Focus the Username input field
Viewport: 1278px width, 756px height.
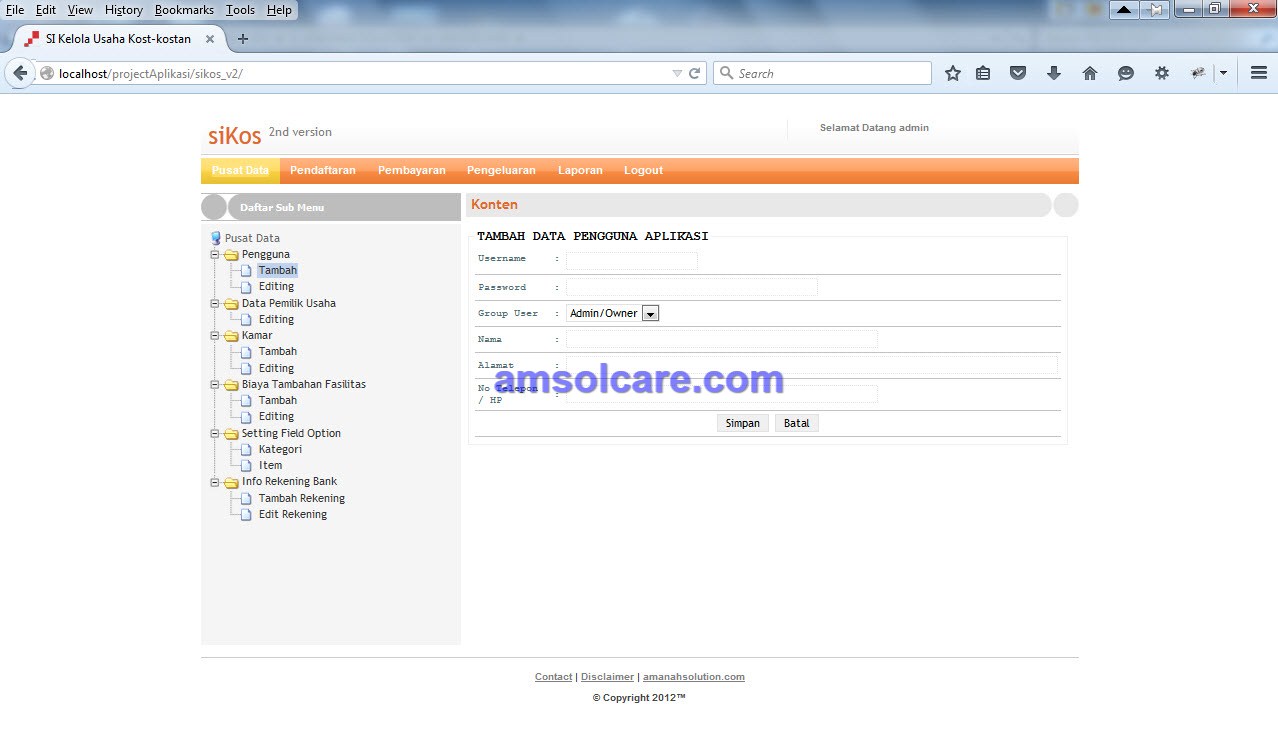pyautogui.click(x=632, y=261)
